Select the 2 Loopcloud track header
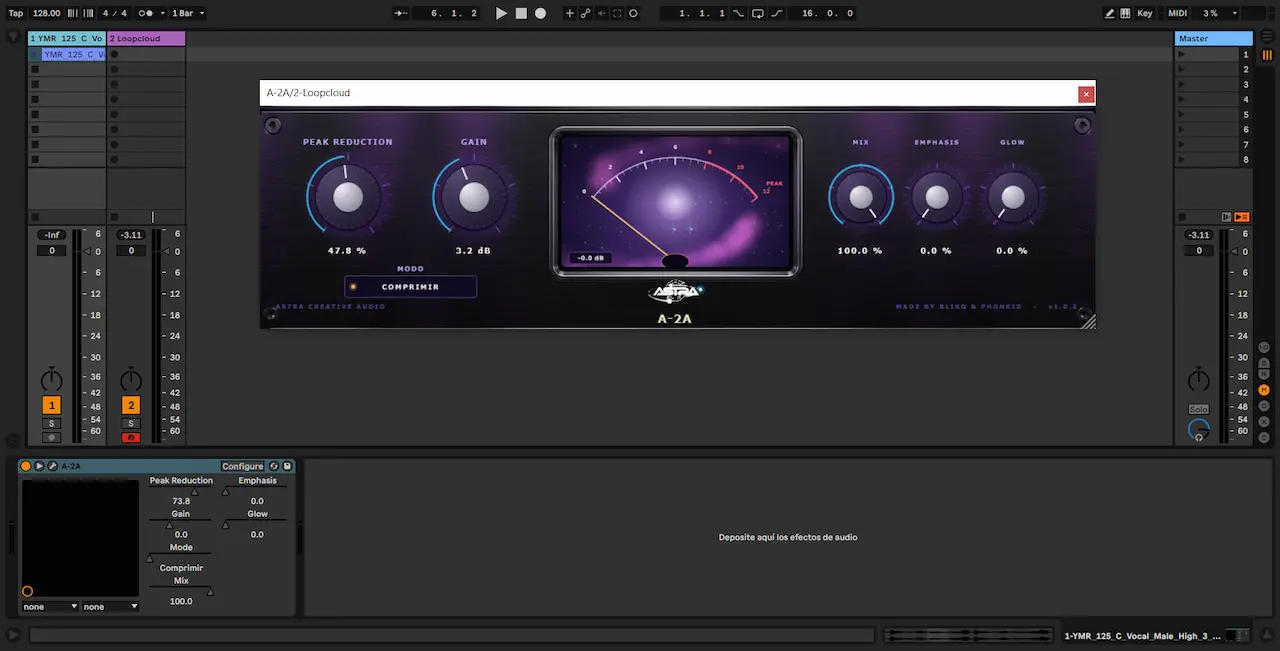Image resolution: width=1280 pixels, height=651 pixels. (x=146, y=38)
